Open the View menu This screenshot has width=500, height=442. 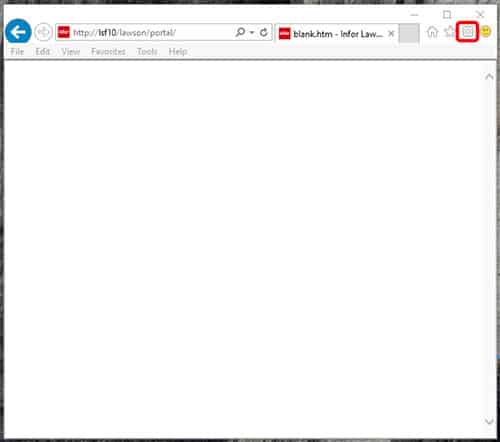coord(71,52)
